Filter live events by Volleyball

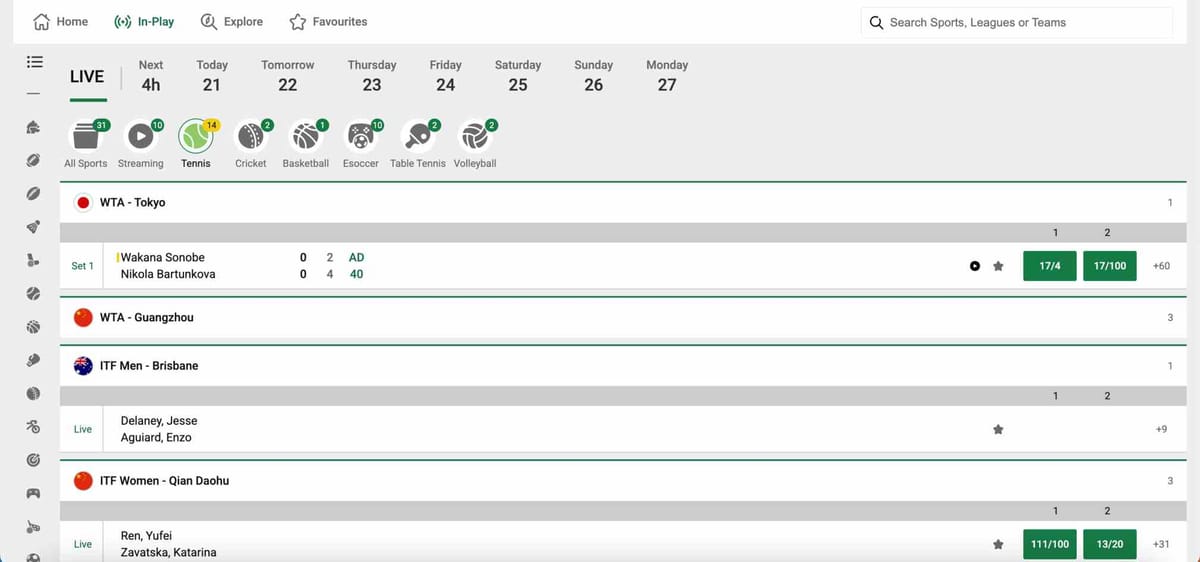(475, 144)
